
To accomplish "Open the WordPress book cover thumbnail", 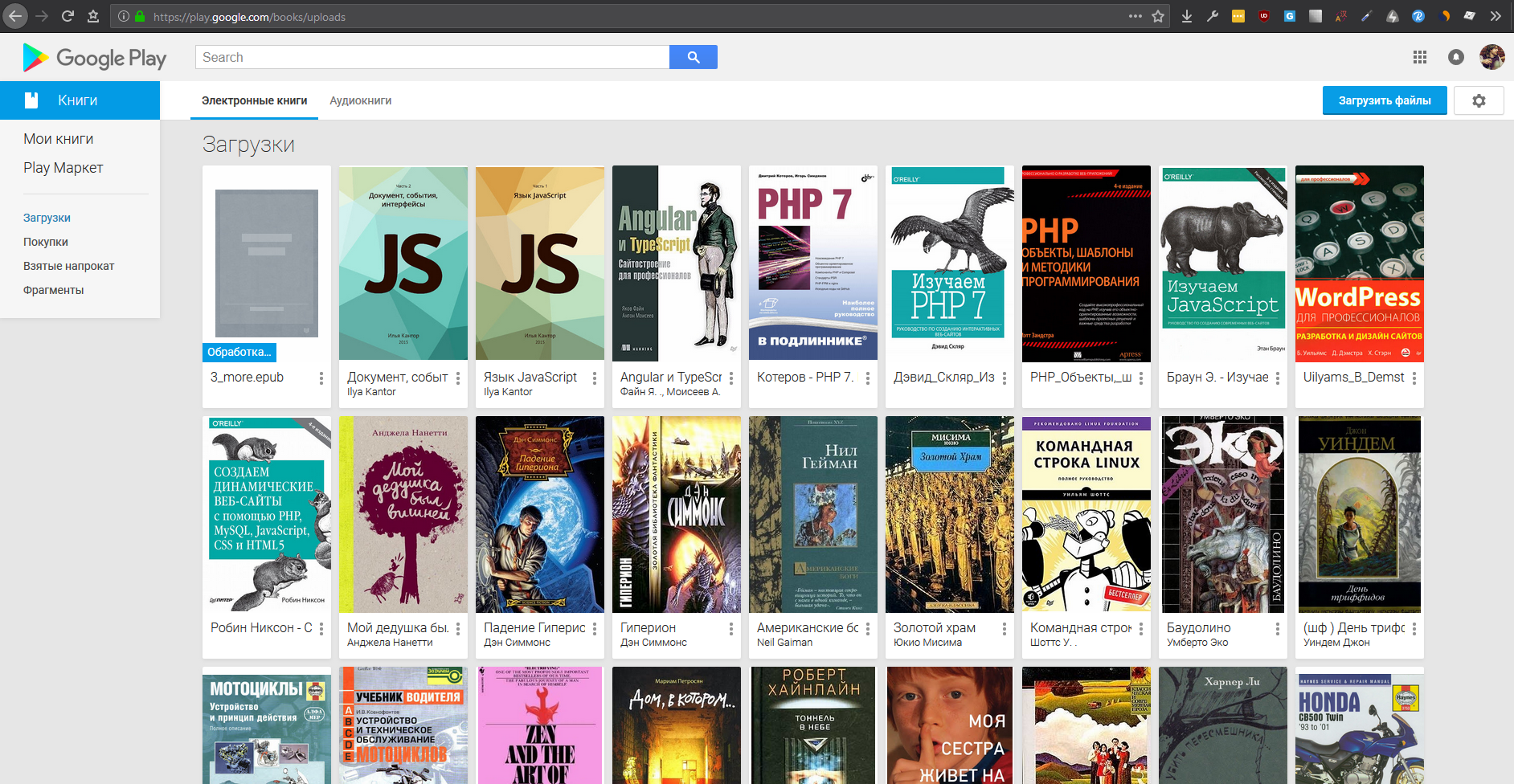I will pos(1359,263).
